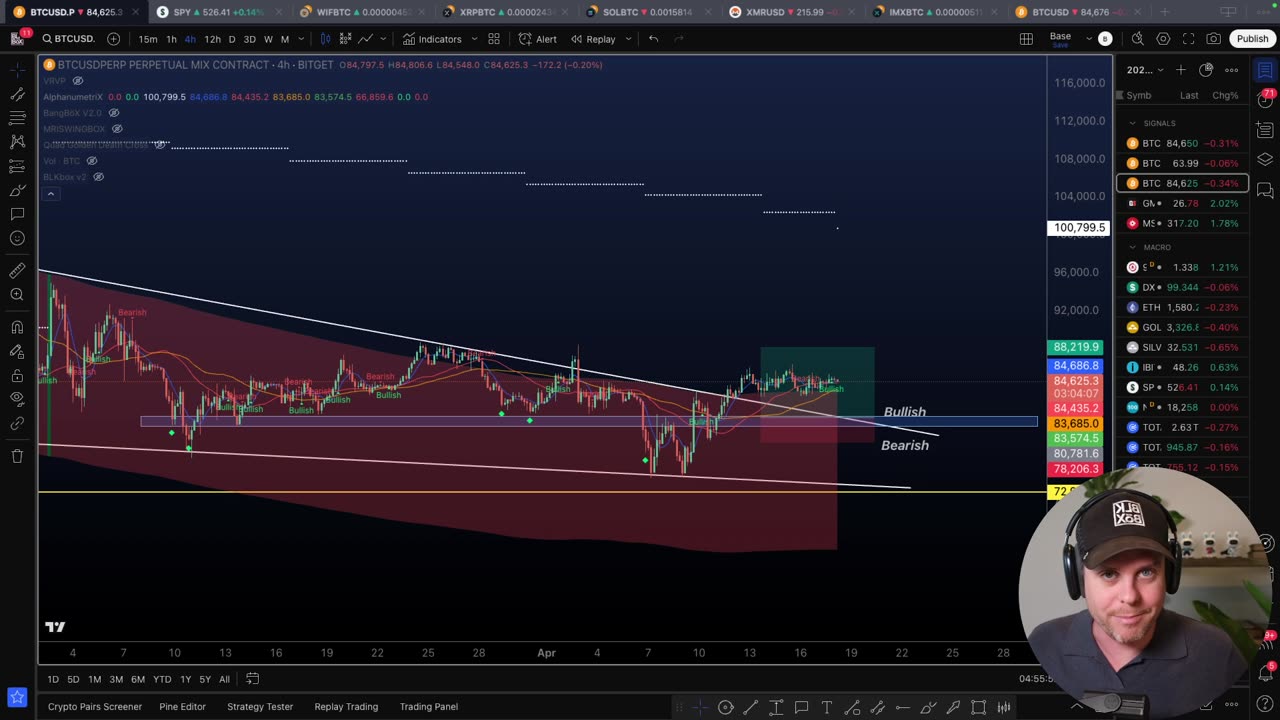Toggle lock all drawing tools
1280x720 pixels.
pos(17,376)
